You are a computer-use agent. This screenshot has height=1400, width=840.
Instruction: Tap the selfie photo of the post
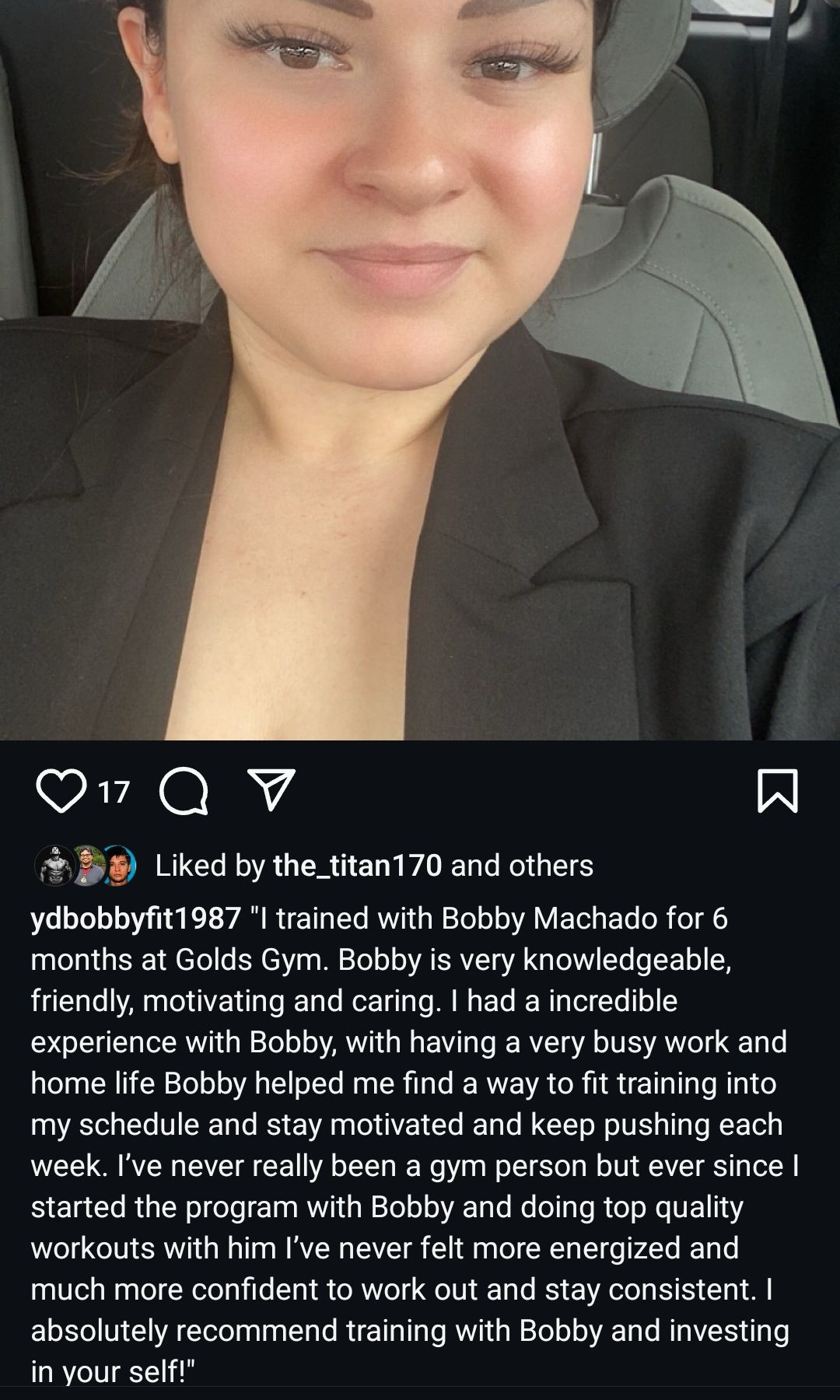coord(420,369)
